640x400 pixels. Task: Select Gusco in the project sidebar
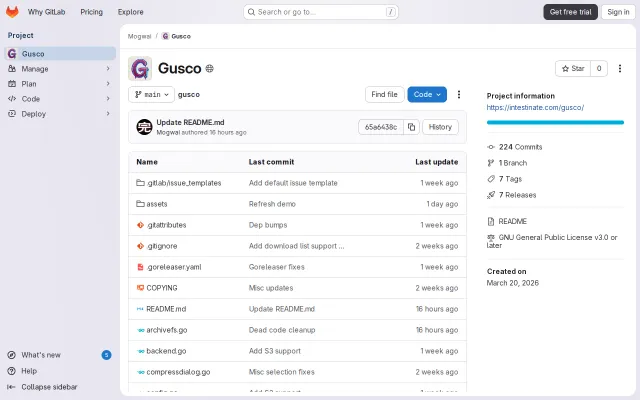point(60,53)
